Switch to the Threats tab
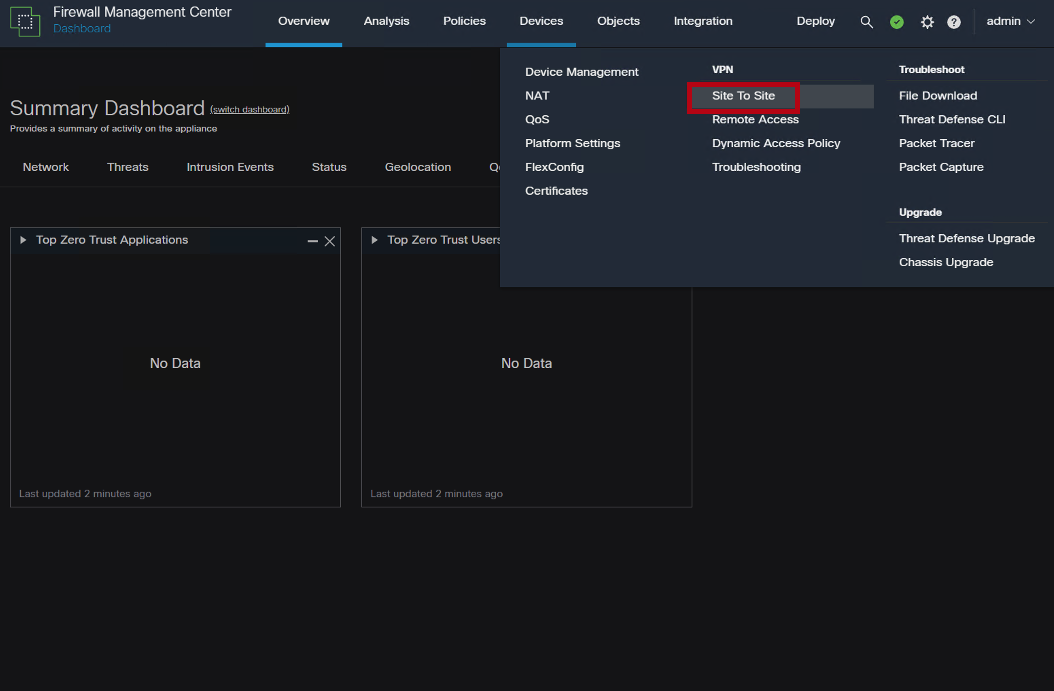Viewport: 1054px width, 691px height. click(x=128, y=167)
